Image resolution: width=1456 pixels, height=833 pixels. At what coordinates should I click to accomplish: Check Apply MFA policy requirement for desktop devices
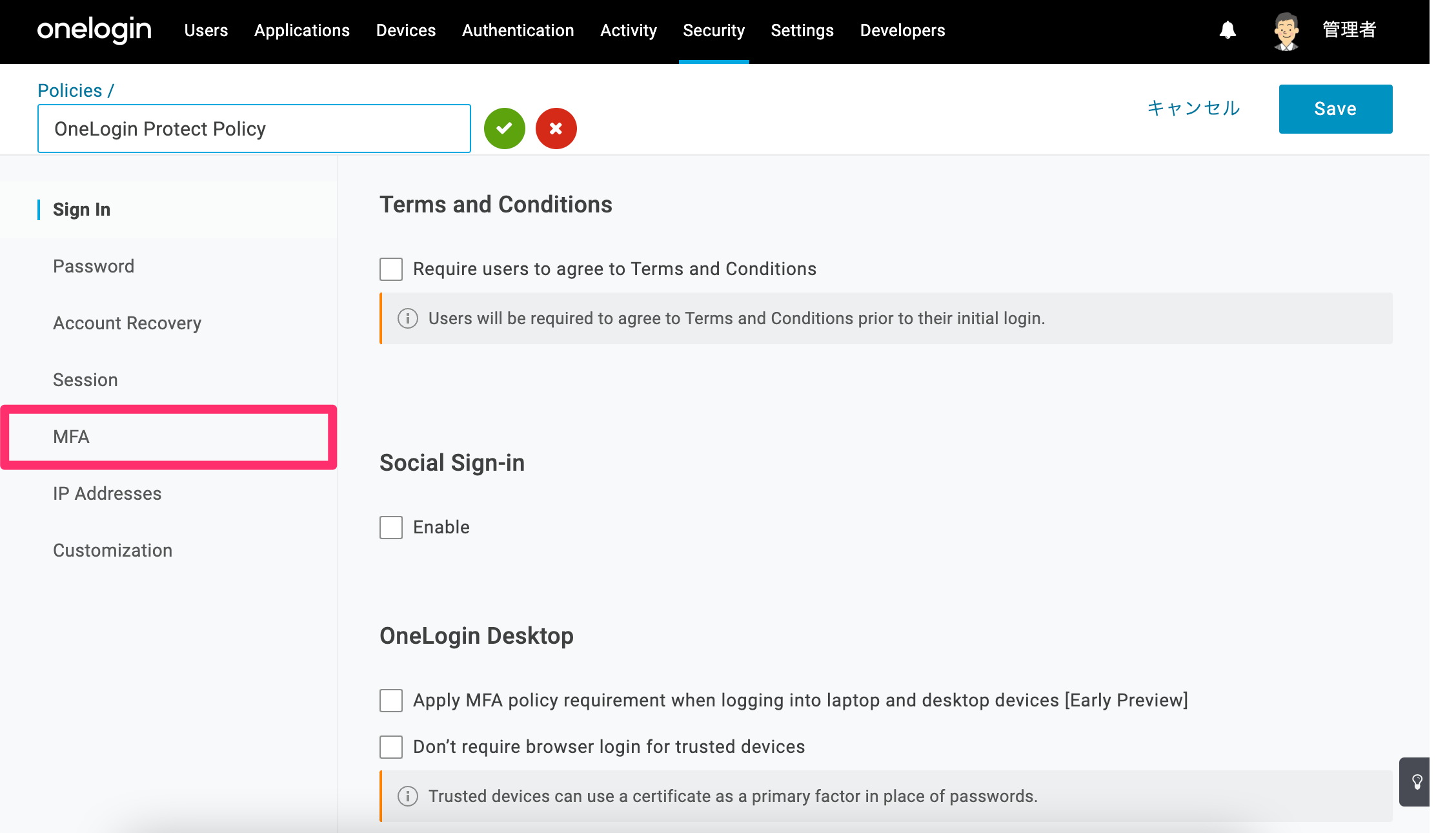coord(391,701)
